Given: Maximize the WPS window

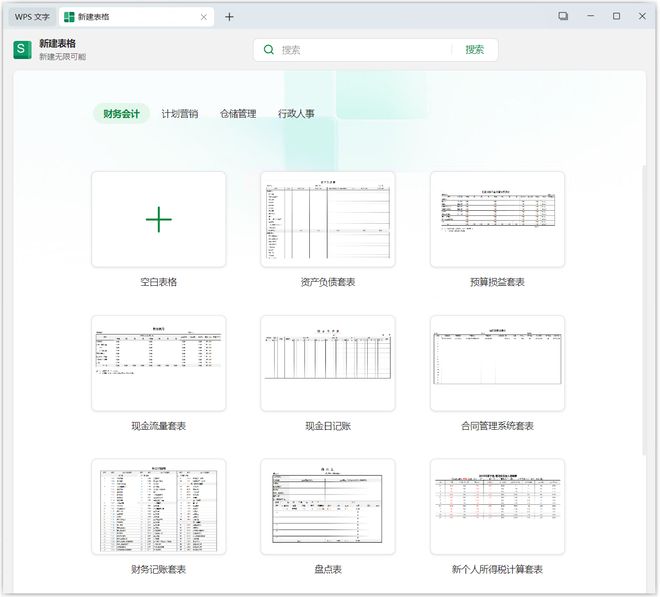Looking at the screenshot, I should pos(616,16).
